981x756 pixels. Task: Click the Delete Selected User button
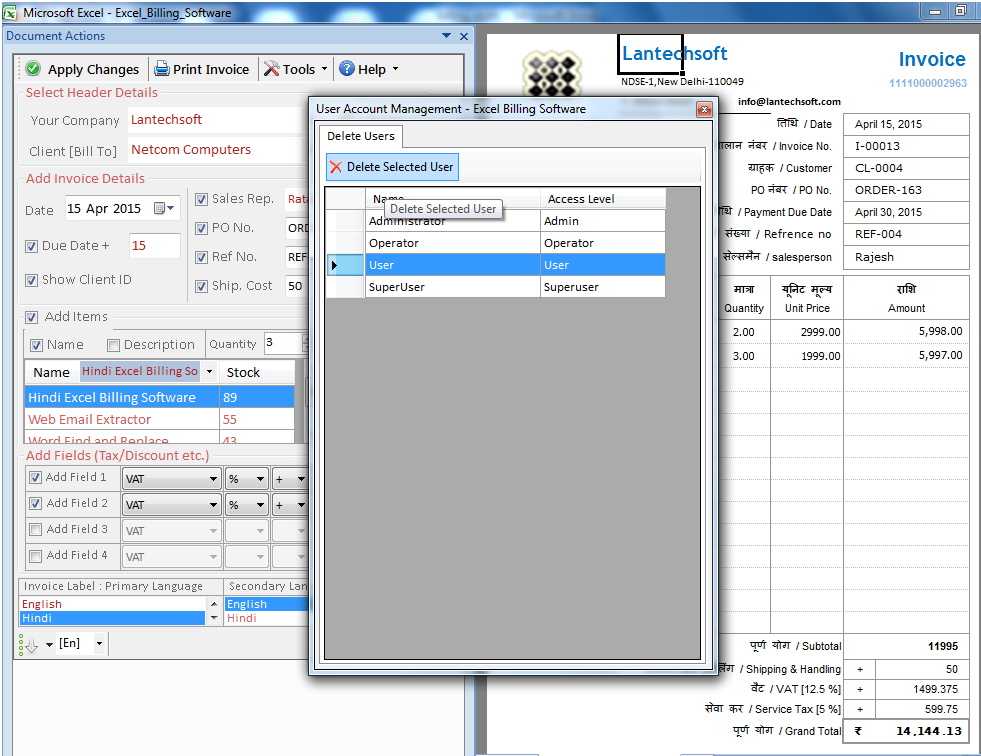(392, 167)
